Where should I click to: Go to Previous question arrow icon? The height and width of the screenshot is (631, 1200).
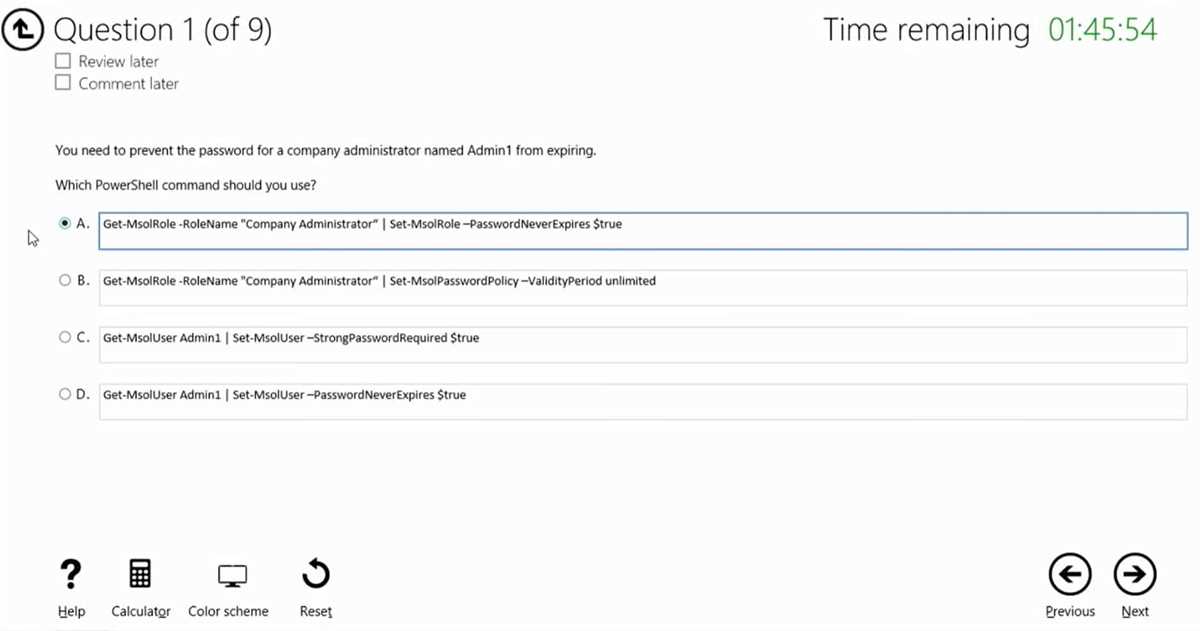click(1070, 574)
